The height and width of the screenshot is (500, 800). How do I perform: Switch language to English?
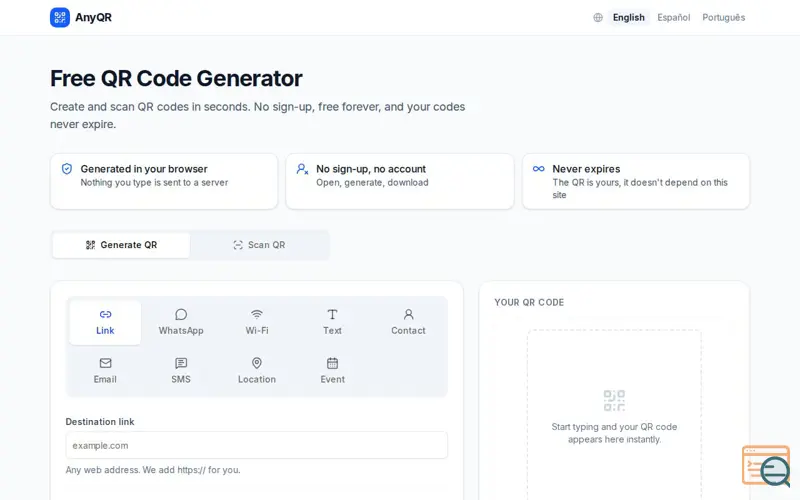pos(629,17)
